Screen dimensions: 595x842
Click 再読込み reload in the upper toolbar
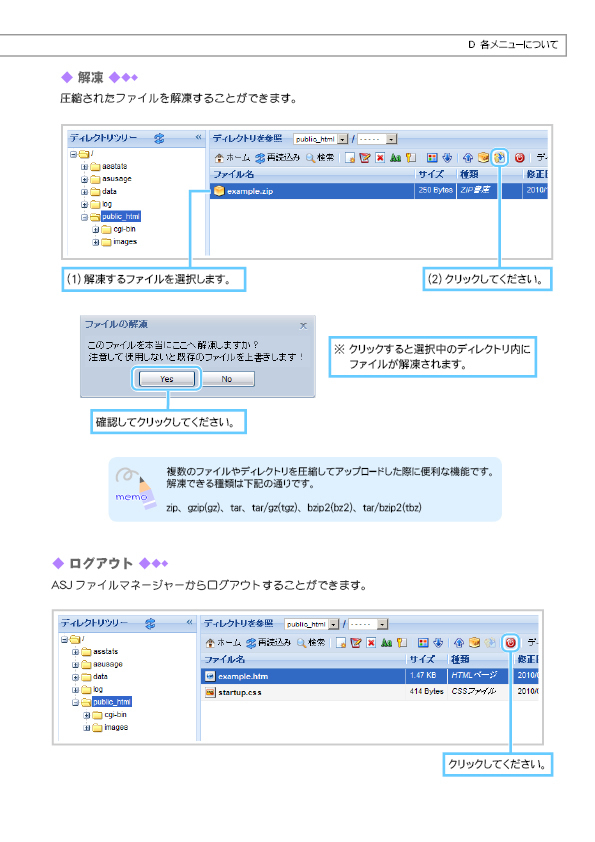click(277, 157)
